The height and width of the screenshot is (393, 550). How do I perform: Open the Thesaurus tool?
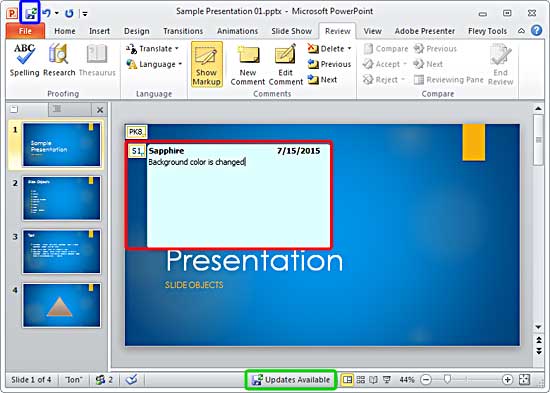coord(97,60)
